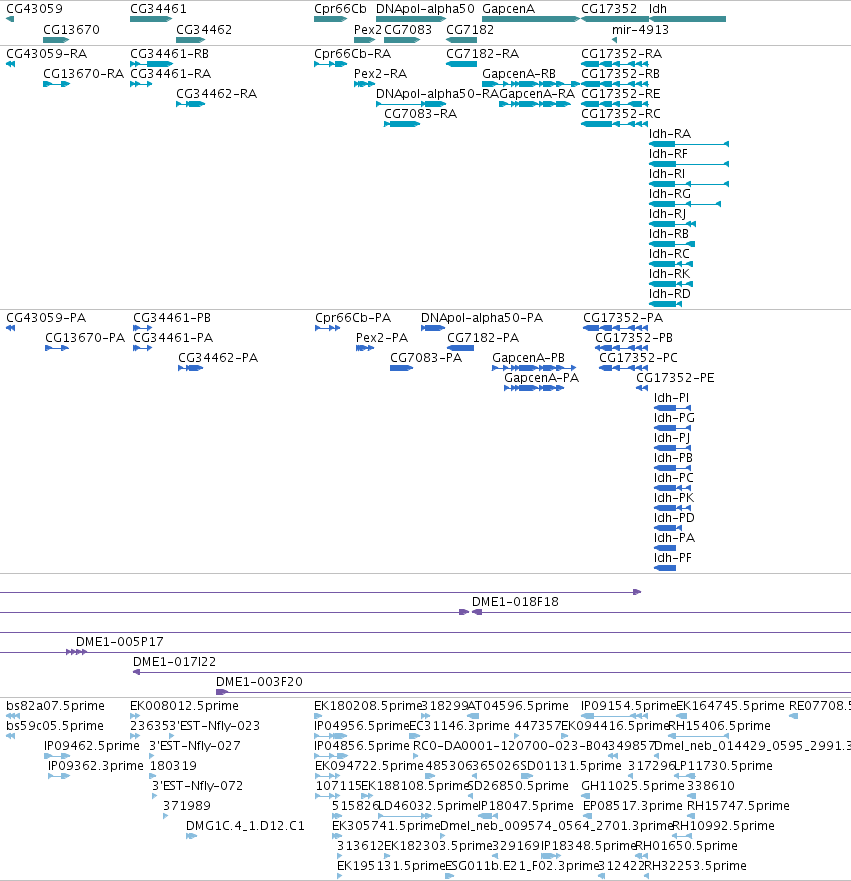Open the CG43059-RA transcript
This screenshot has width=851, height=881.
tap(10, 64)
